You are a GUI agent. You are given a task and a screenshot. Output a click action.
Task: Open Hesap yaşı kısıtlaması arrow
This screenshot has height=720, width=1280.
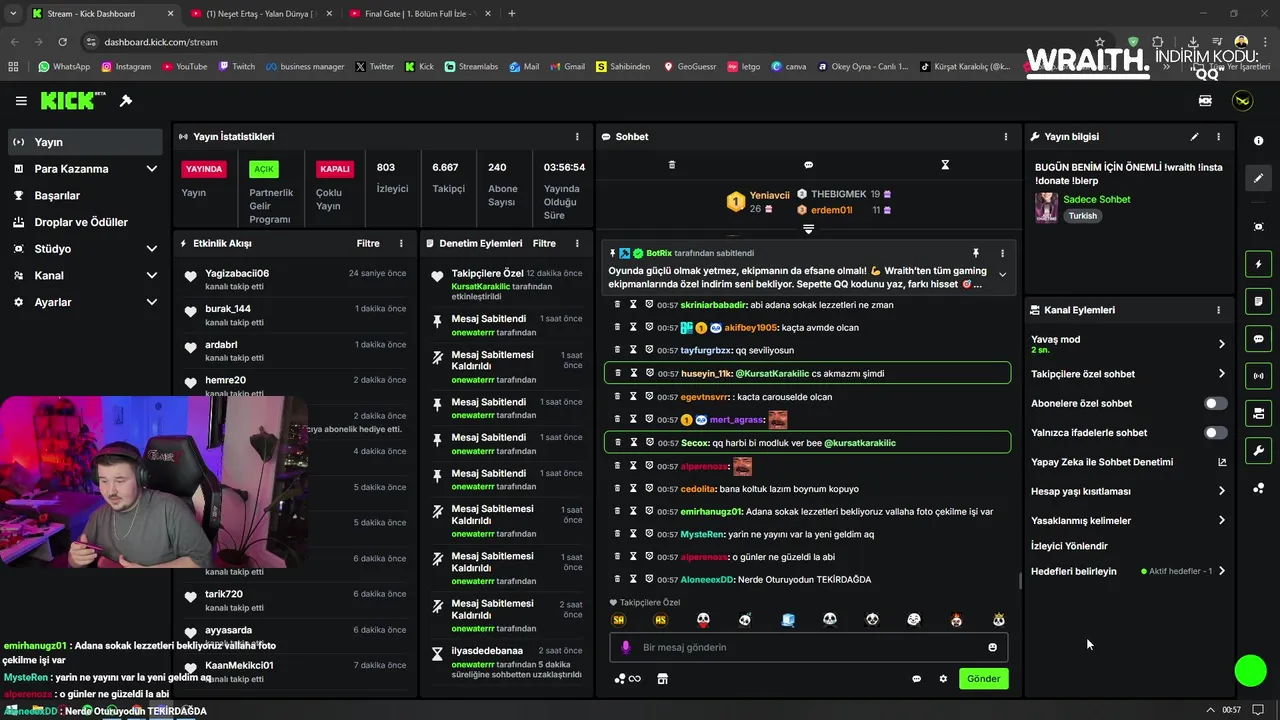tap(1221, 491)
